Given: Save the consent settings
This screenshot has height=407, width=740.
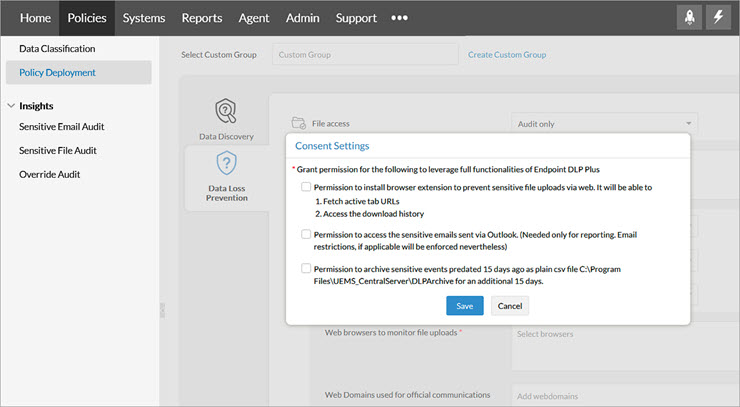Looking at the screenshot, I should pos(464,305).
